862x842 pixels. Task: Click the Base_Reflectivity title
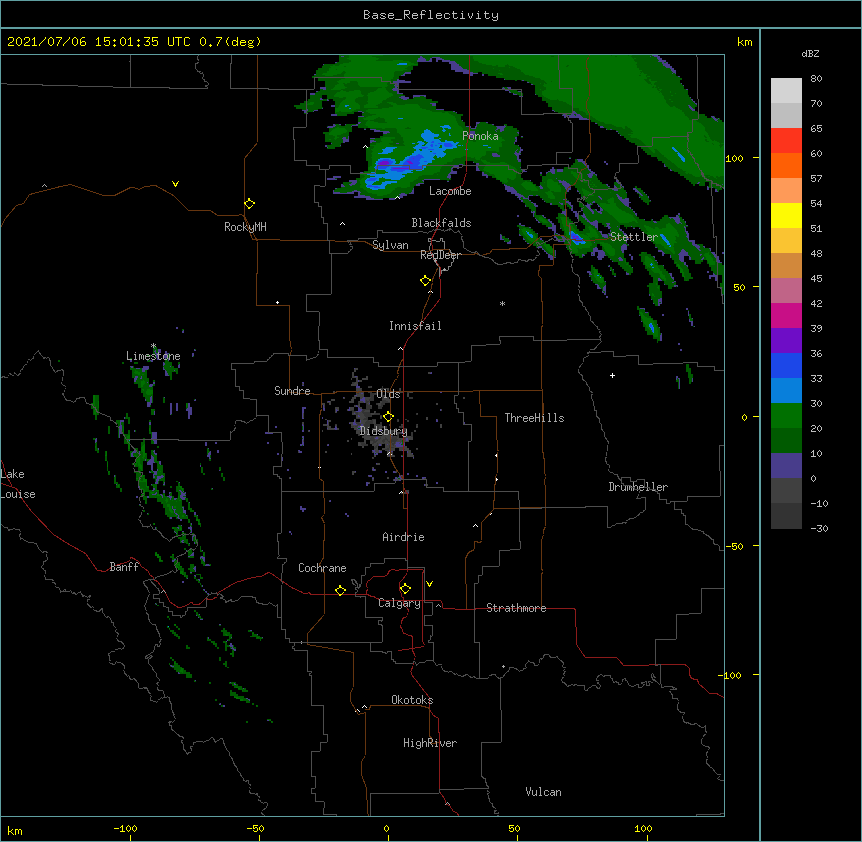click(x=431, y=15)
